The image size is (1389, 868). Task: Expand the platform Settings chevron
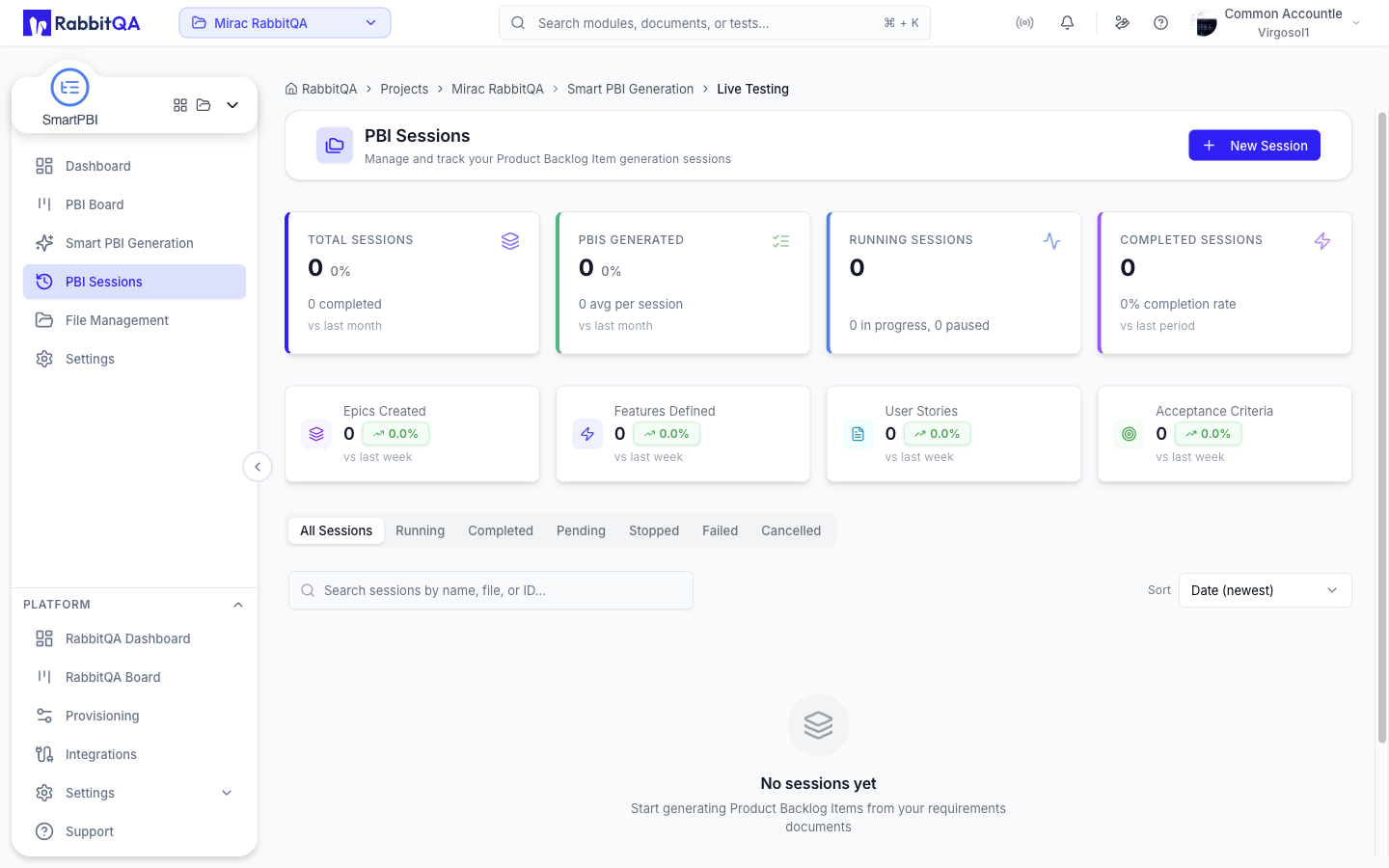(227, 793)
